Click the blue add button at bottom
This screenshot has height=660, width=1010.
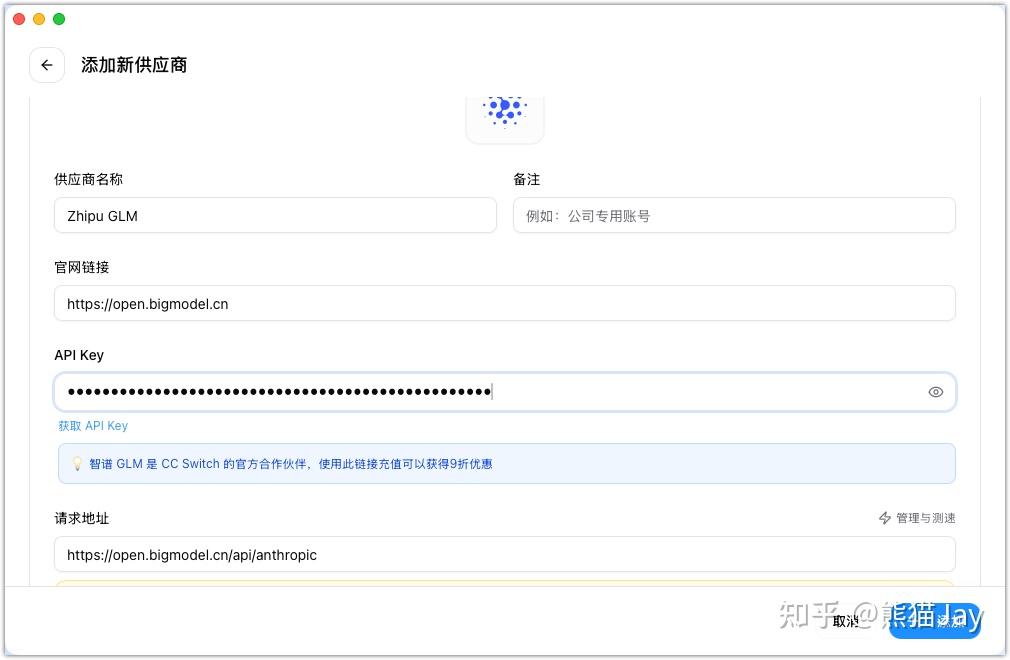tap(935, 621)
